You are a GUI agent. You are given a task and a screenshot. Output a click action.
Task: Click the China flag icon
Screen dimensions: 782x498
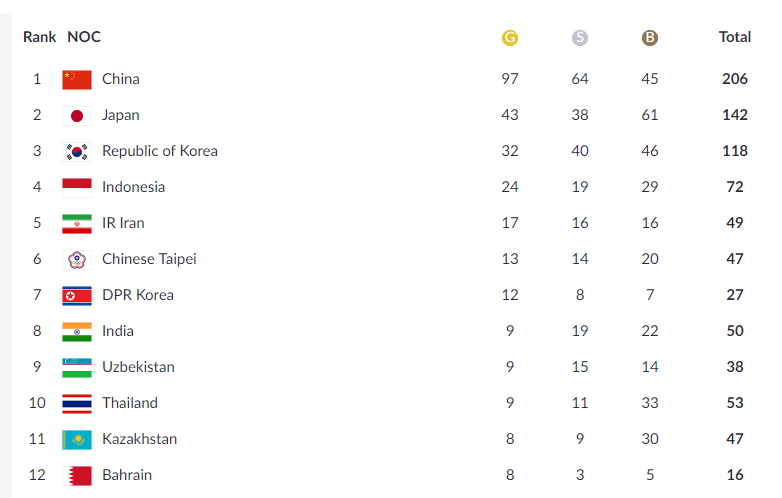77,79
